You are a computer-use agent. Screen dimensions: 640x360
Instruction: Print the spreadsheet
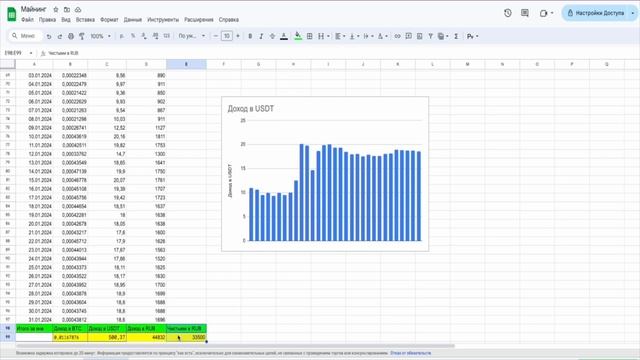coord(71,36)
